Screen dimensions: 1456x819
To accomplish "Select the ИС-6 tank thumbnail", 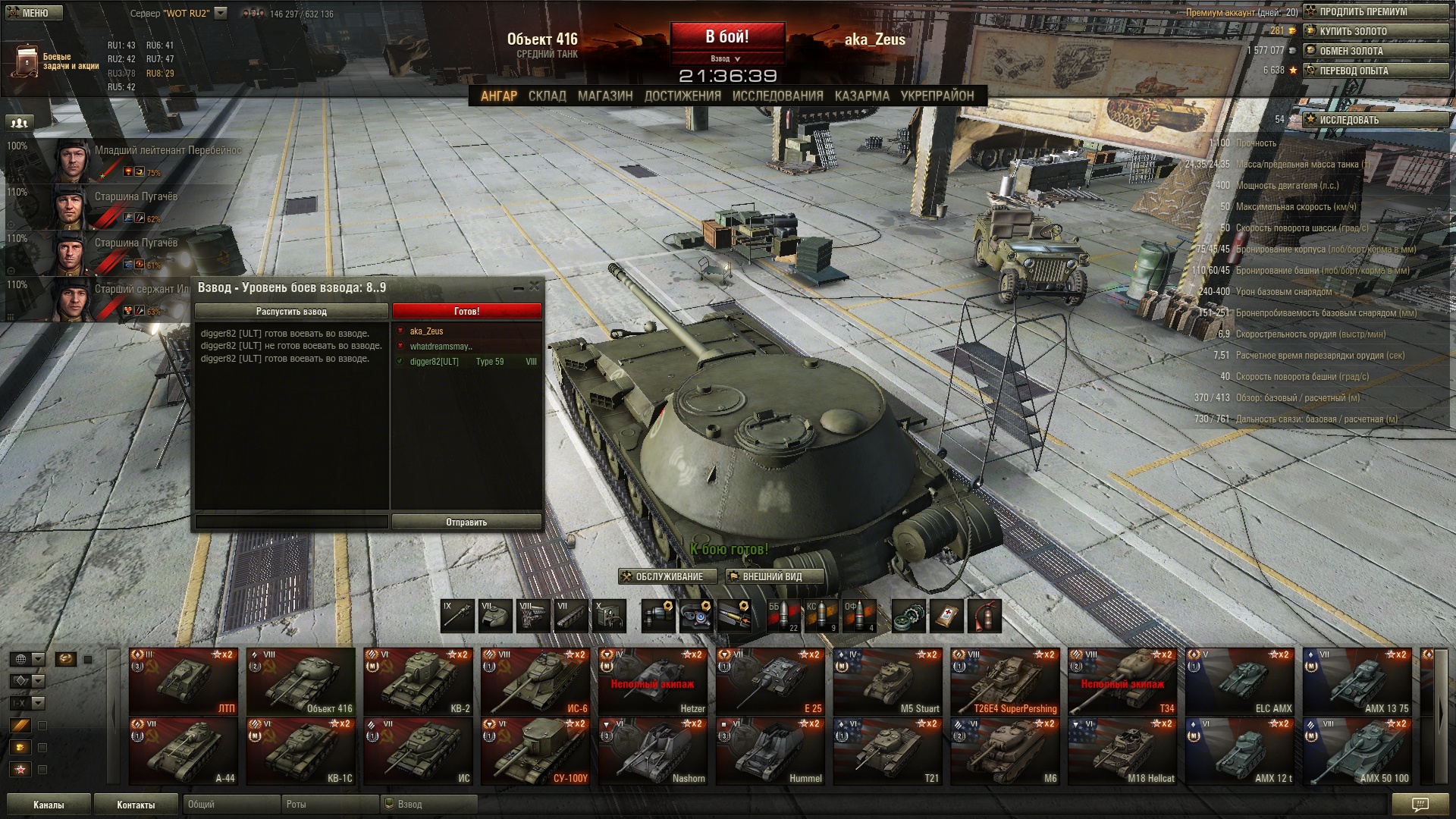I will (x=535, y=682).
